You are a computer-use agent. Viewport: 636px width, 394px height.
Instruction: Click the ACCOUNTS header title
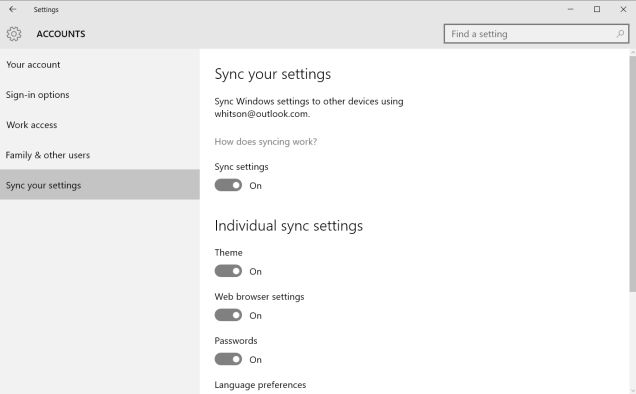coord(61,34)
